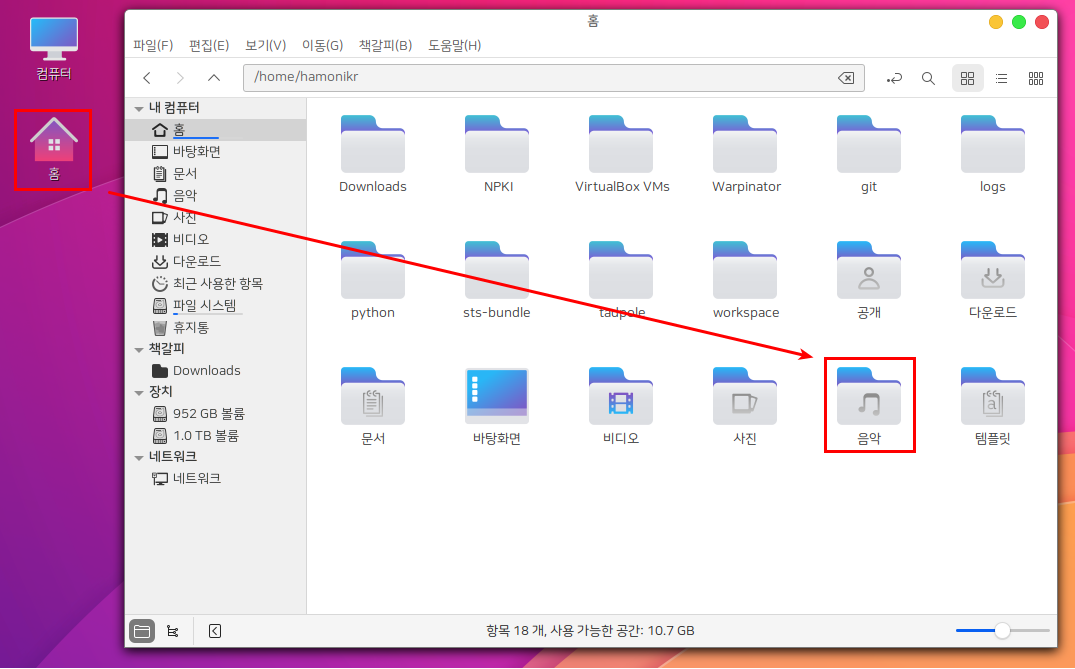Screen dimensions: 1075x669
Task: Switch to compact view
Action: pyautogui.click(x=1036, y=78)
